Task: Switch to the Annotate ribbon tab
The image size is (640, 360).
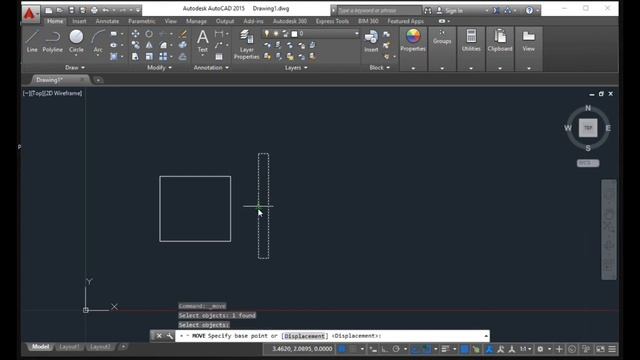Action: tap(107, 21)
